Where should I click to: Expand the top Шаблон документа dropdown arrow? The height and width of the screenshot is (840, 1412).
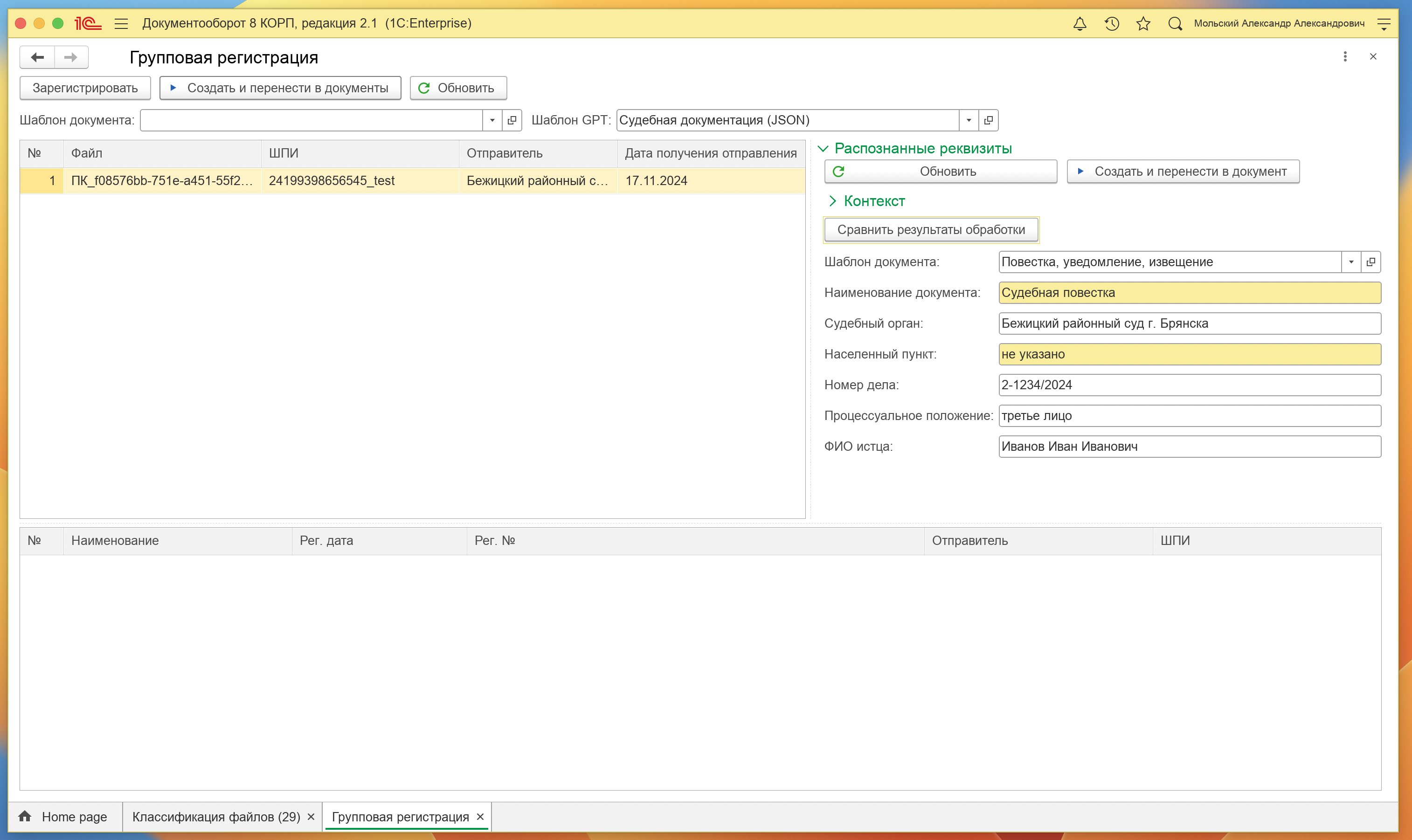pyautogui.click(x=492, y=120)
